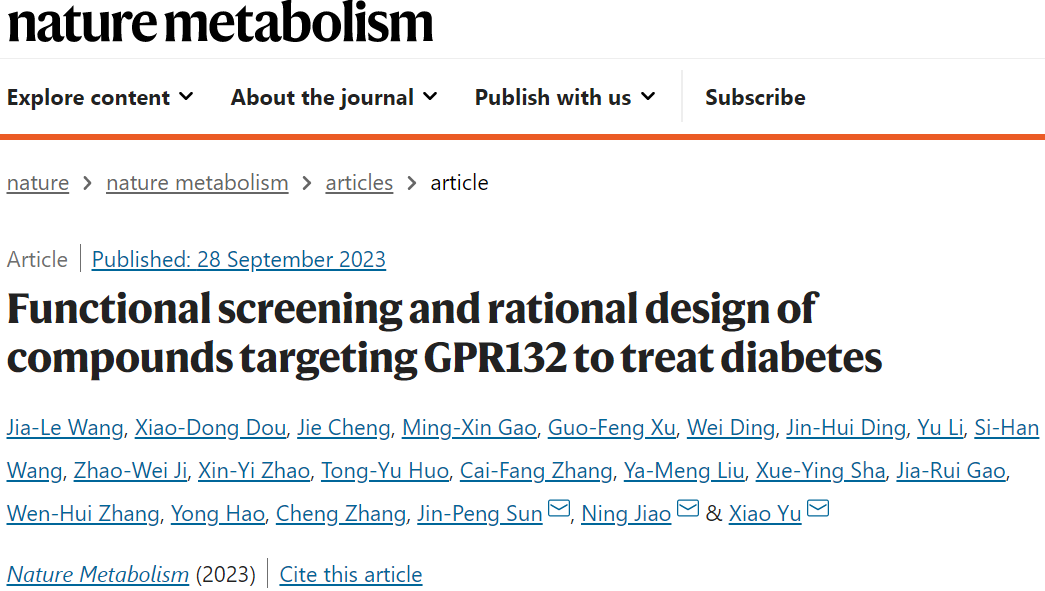Navigate to the articles breadcrumb
Image resolution: width=1045 pixels, height=591 pixels.
tap(359, 183)
